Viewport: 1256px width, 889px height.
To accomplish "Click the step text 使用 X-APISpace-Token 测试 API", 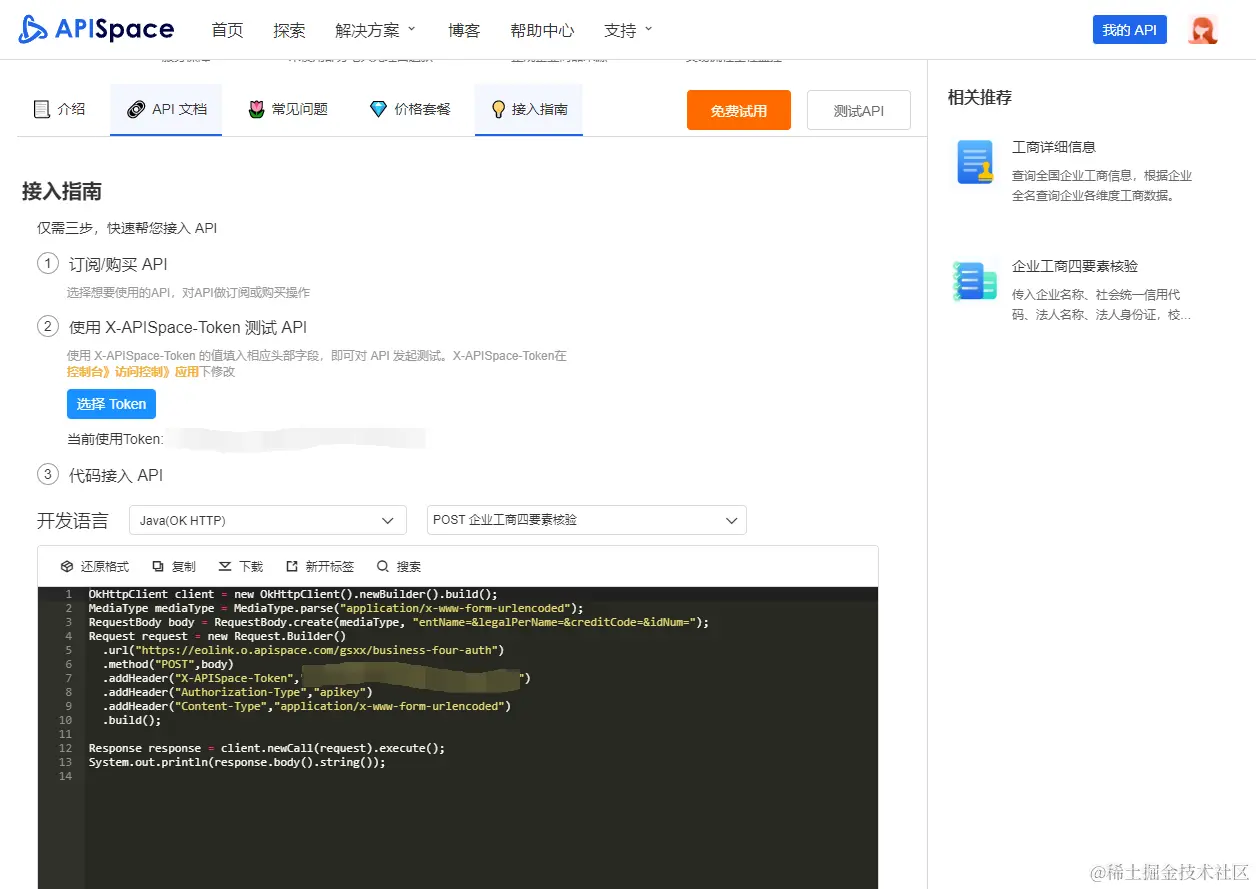I will (188, 327).
